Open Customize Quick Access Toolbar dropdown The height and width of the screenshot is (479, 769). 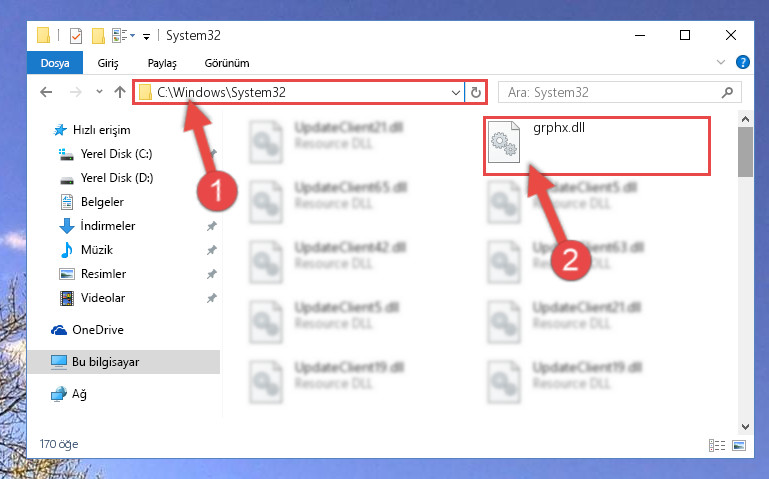(x=146, y=37)
